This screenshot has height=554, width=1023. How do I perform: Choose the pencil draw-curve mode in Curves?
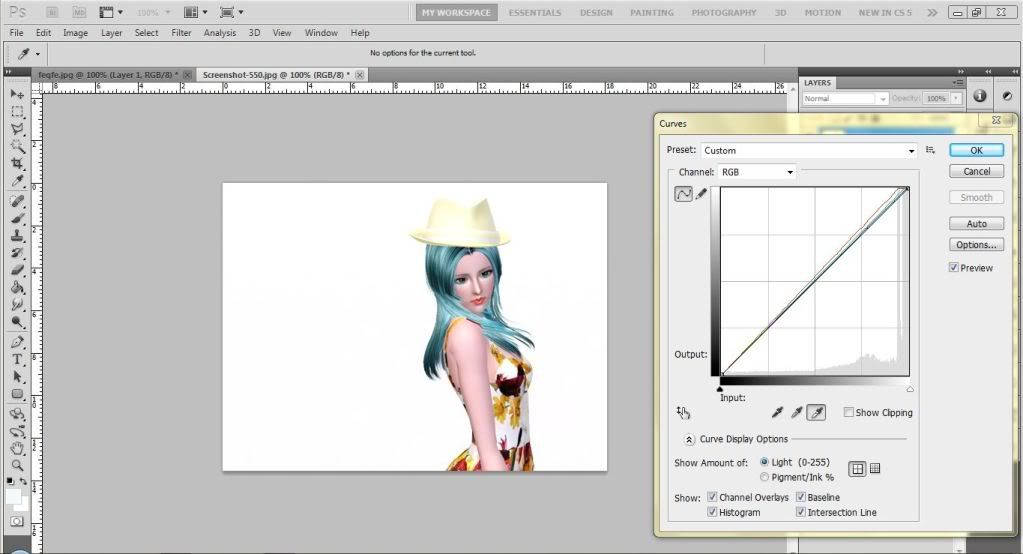701,194
